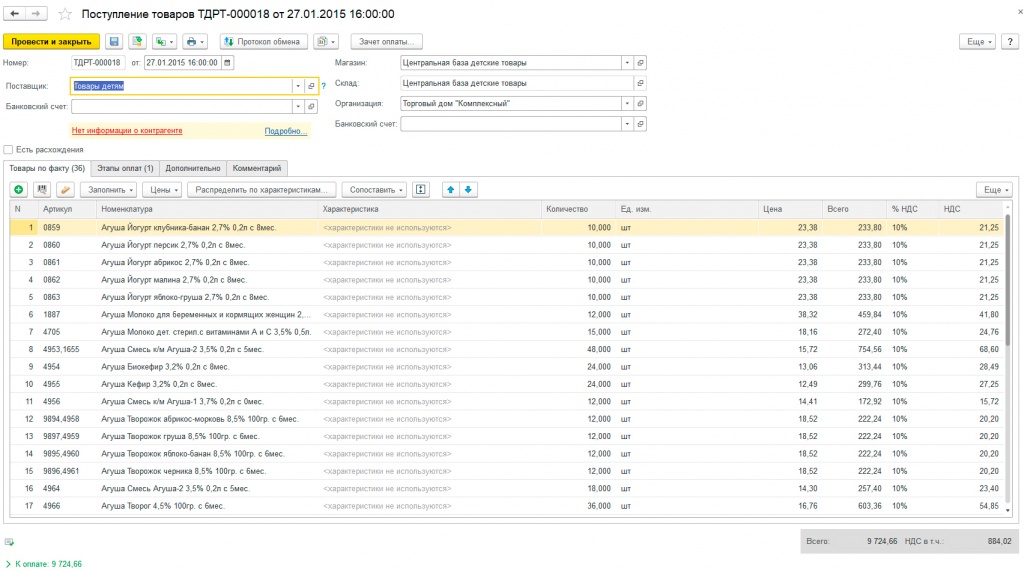Save the document with the floppy disk icon
Screen dimensions: 1024x571
tap(114, 42)
